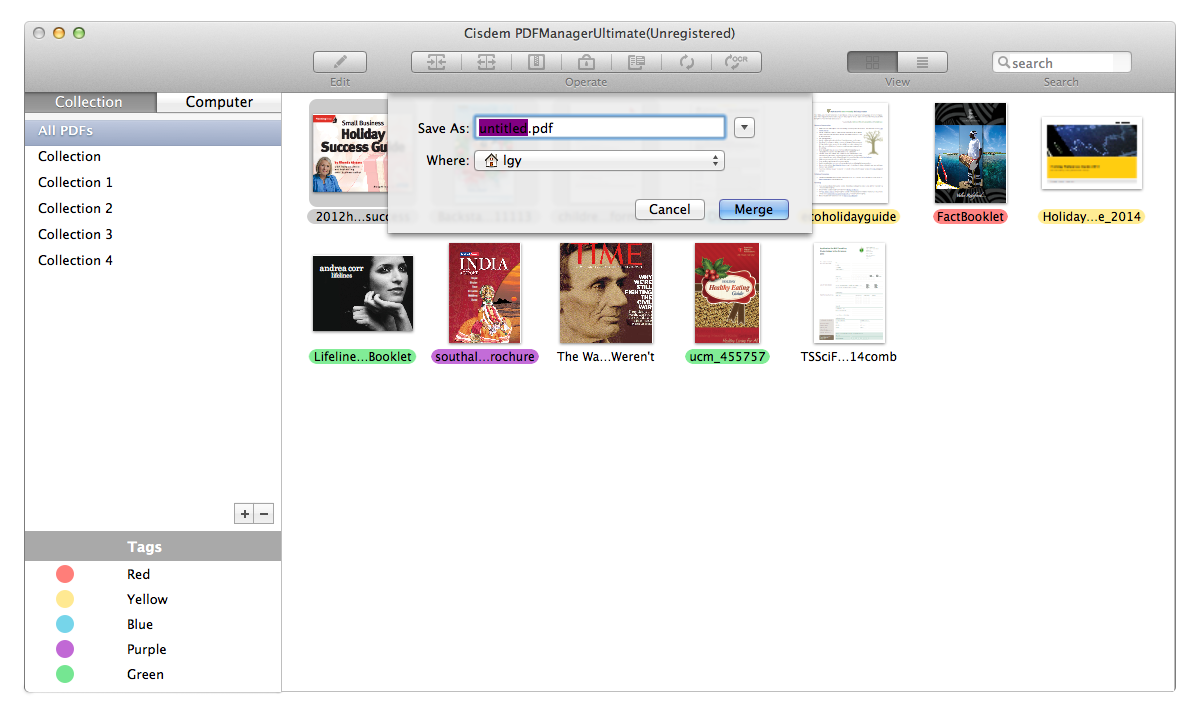Click the Blue tag label text
Screen dimensions: 1200x714
(140, 624)
